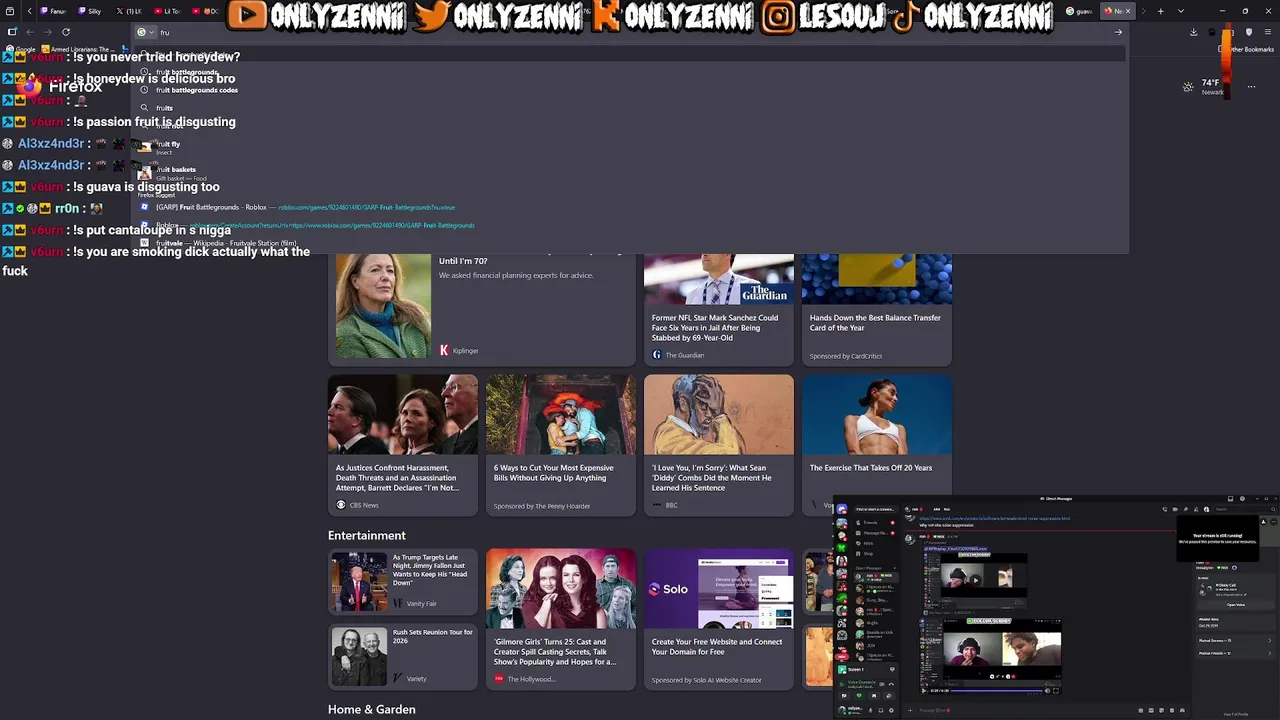The image size is (1280, 720).
Task: Expand Mutual Friends in Discord profile
Action: [1236, 653]
